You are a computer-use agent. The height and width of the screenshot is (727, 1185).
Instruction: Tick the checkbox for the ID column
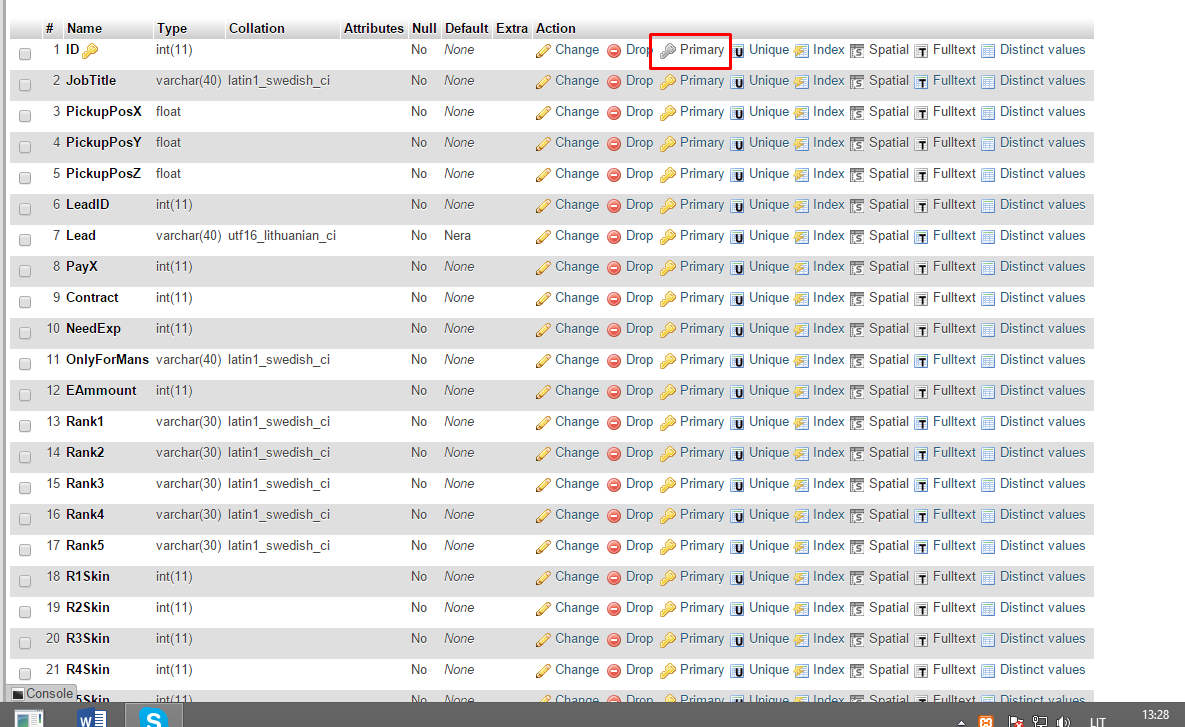tap(25, 54)
